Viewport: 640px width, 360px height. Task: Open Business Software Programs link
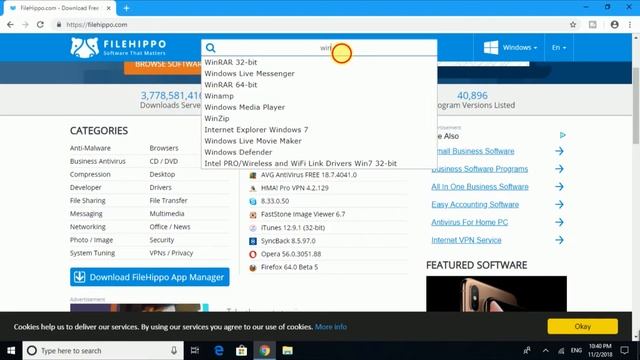click(479, 169)
